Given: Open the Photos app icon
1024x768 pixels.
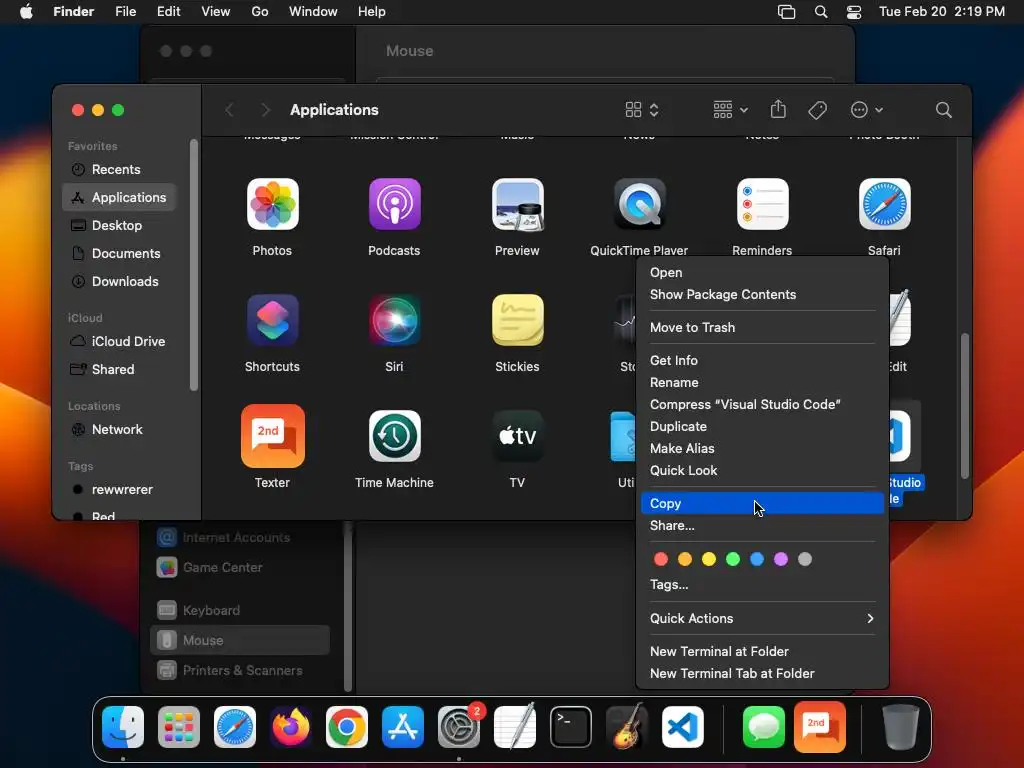Looking at the screenshot, I should 272,204.
